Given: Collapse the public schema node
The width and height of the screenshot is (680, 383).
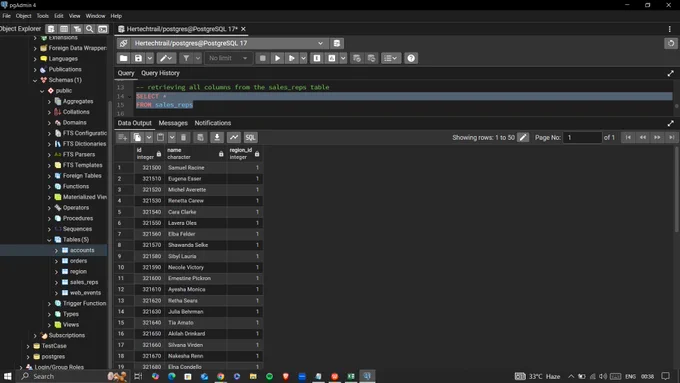Looking at the screenshot, I should click(x=42, y=91).
